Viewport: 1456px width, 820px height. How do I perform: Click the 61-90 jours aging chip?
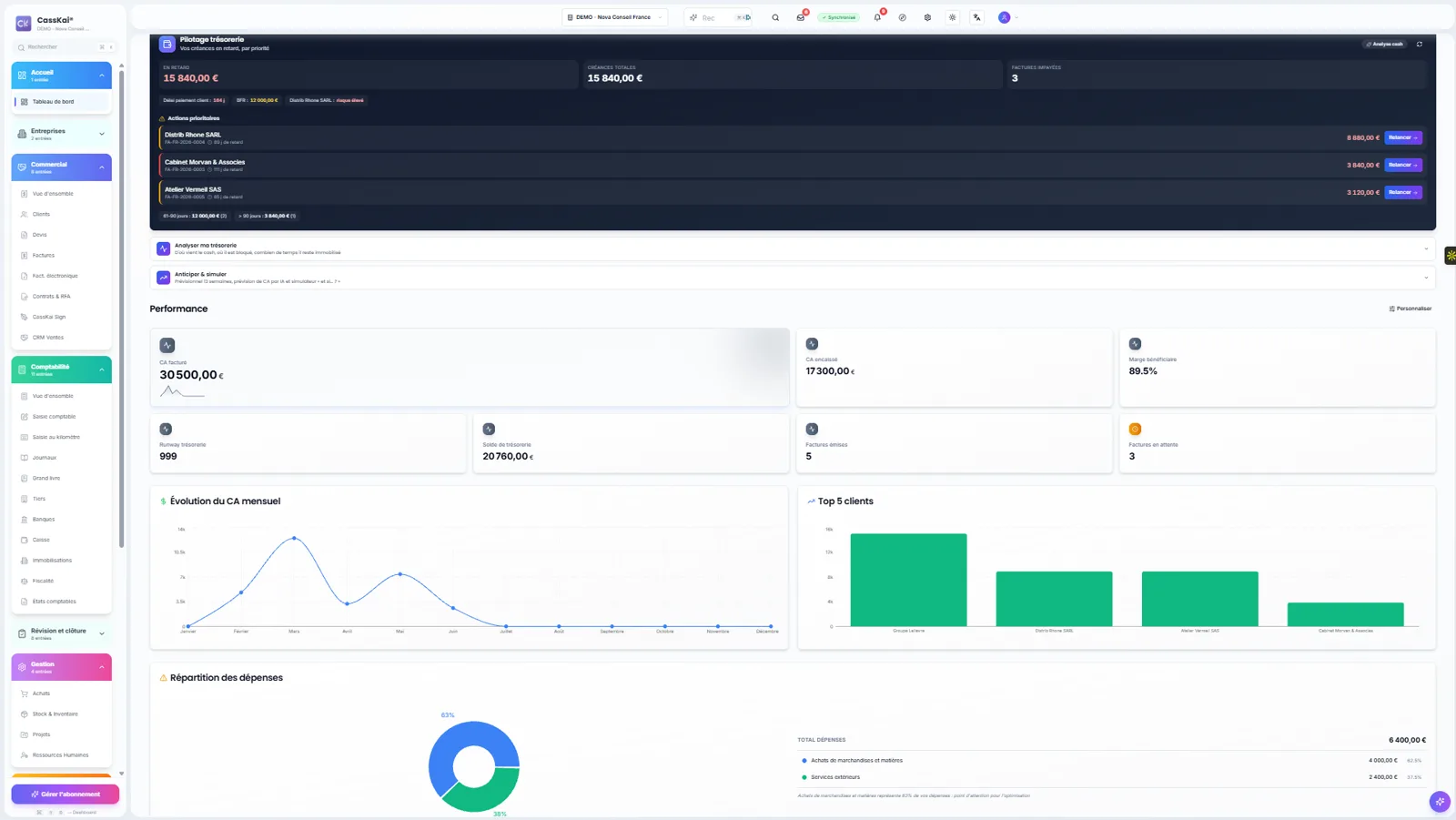pyautogui.click(x=195, y=216)
